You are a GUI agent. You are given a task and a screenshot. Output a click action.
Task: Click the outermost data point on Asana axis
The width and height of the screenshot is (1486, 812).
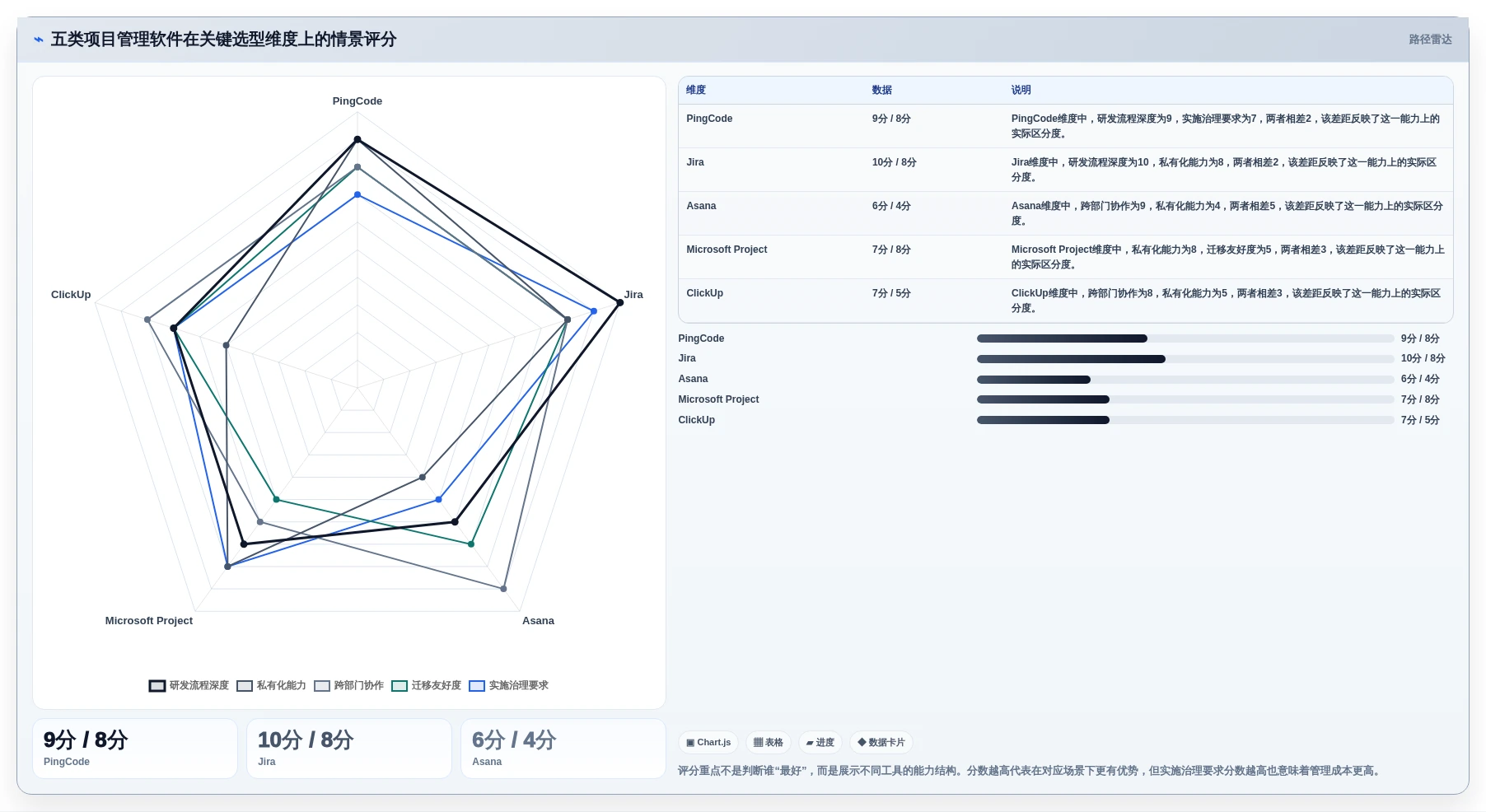coord(503,589)
